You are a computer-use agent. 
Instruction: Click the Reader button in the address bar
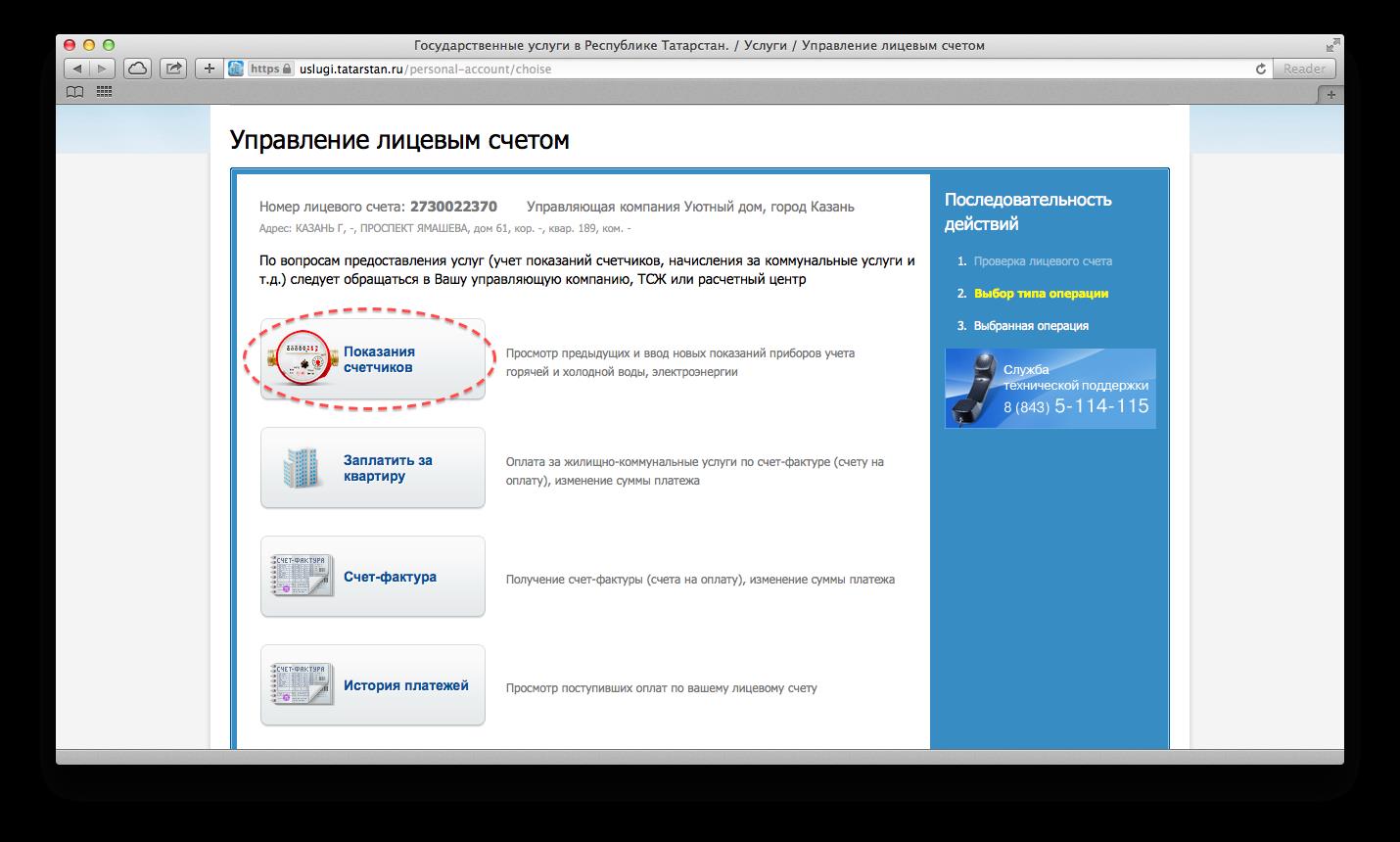pyautogui.click(x=1303, y=69)
